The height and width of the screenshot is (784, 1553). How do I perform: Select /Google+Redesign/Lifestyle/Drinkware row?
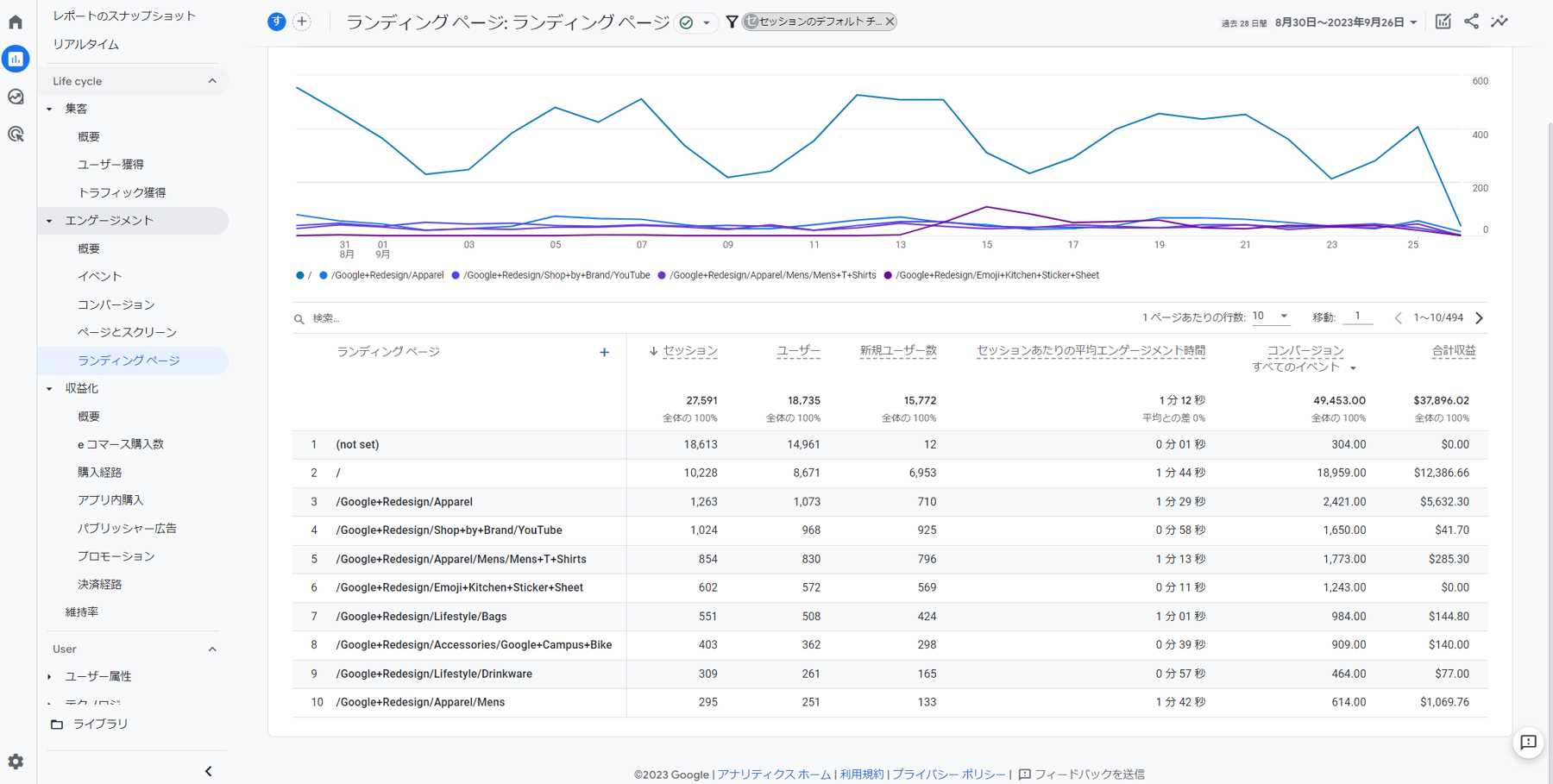click(890, 674)
